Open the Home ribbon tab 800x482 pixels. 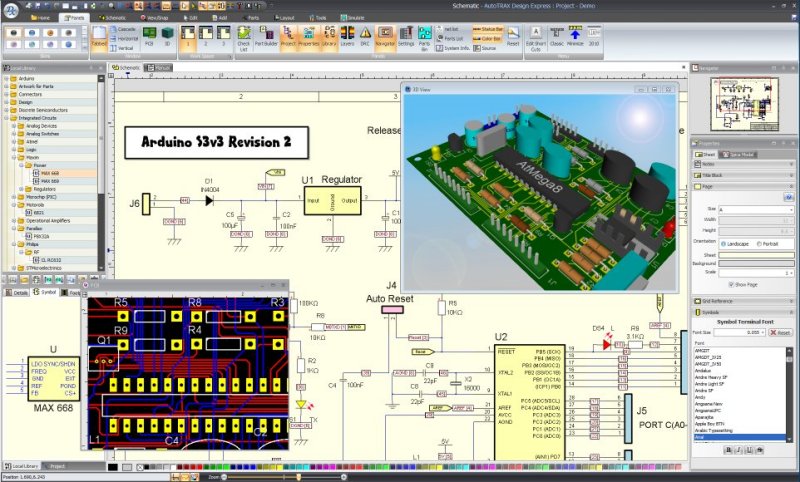pos(40,18)
